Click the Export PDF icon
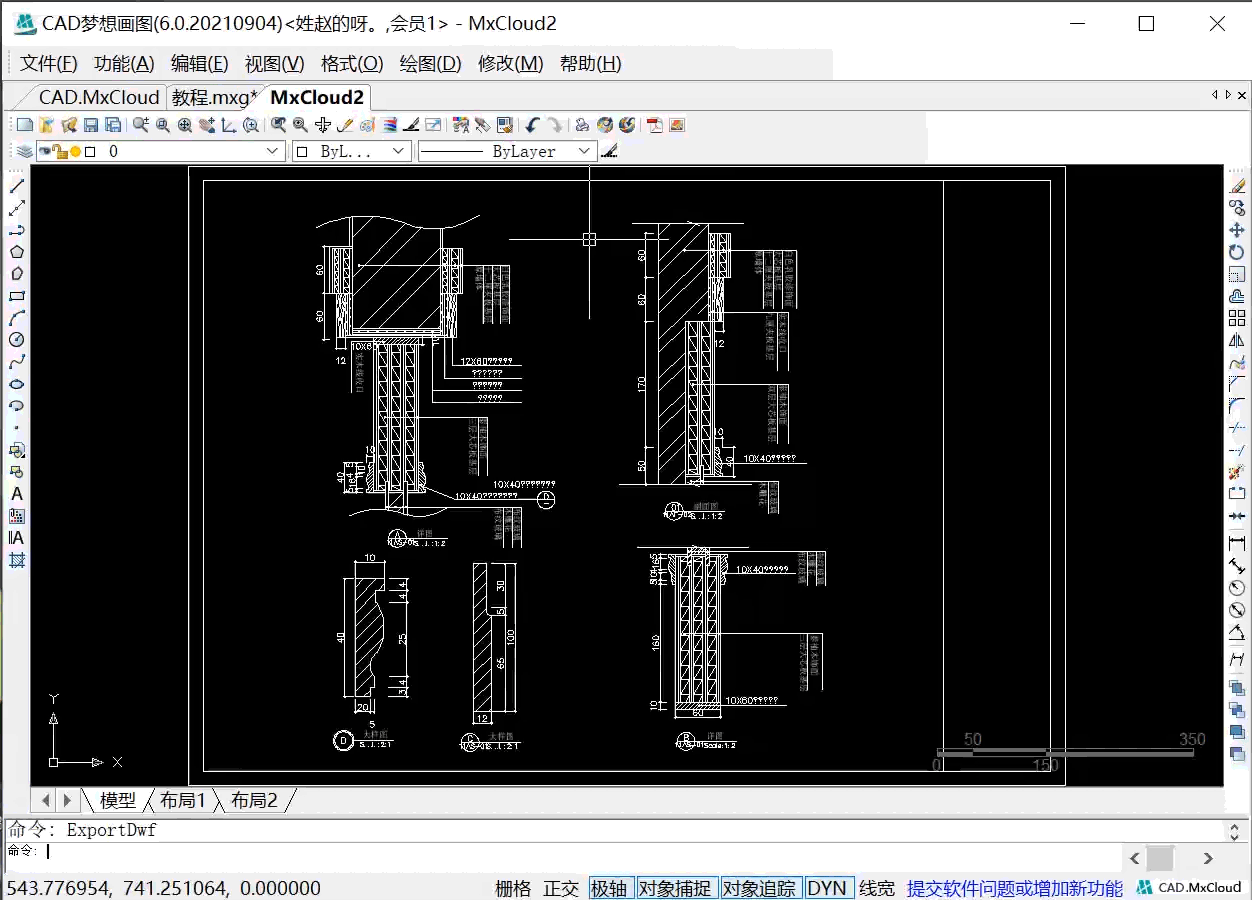Viewport: 1252px width, 900px height. pos(654,125)
